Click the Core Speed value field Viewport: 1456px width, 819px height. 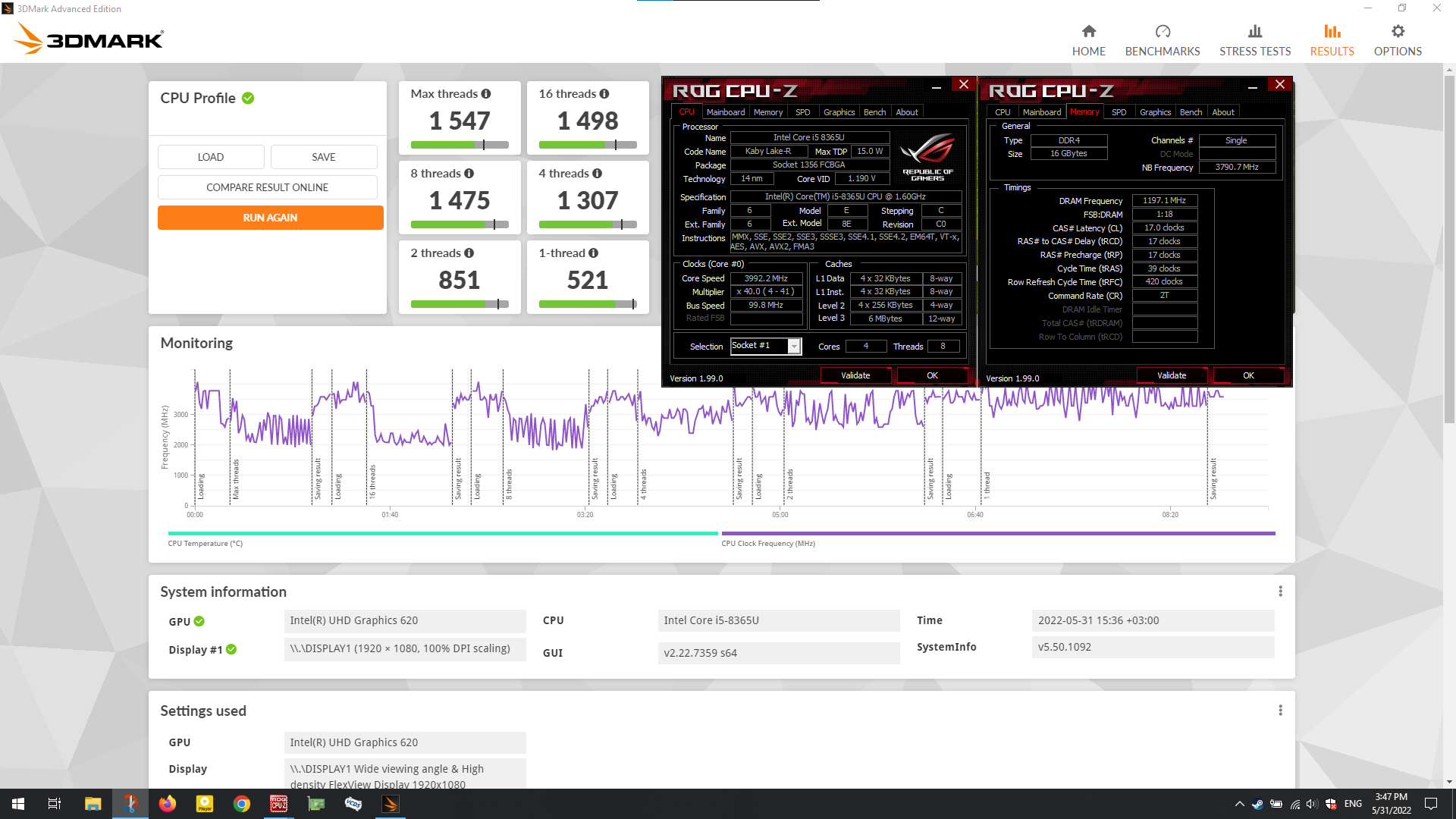766,278
